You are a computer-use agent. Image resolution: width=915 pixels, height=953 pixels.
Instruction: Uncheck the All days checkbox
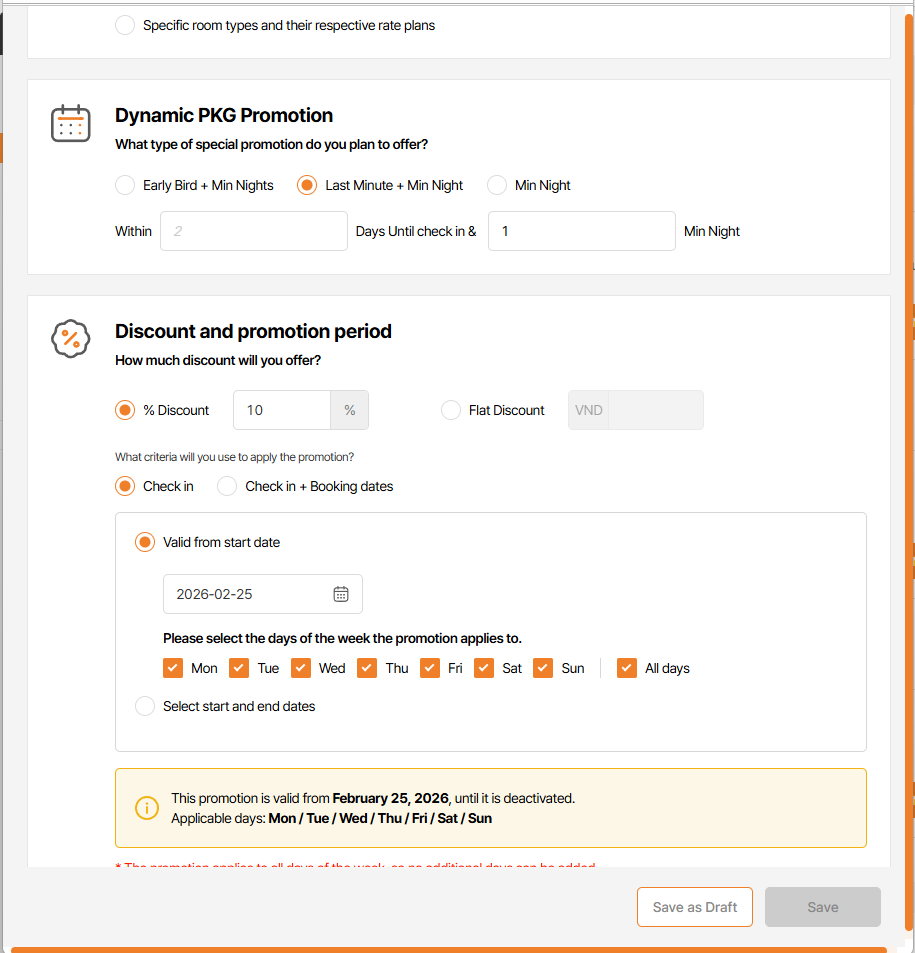pos(627,668)
